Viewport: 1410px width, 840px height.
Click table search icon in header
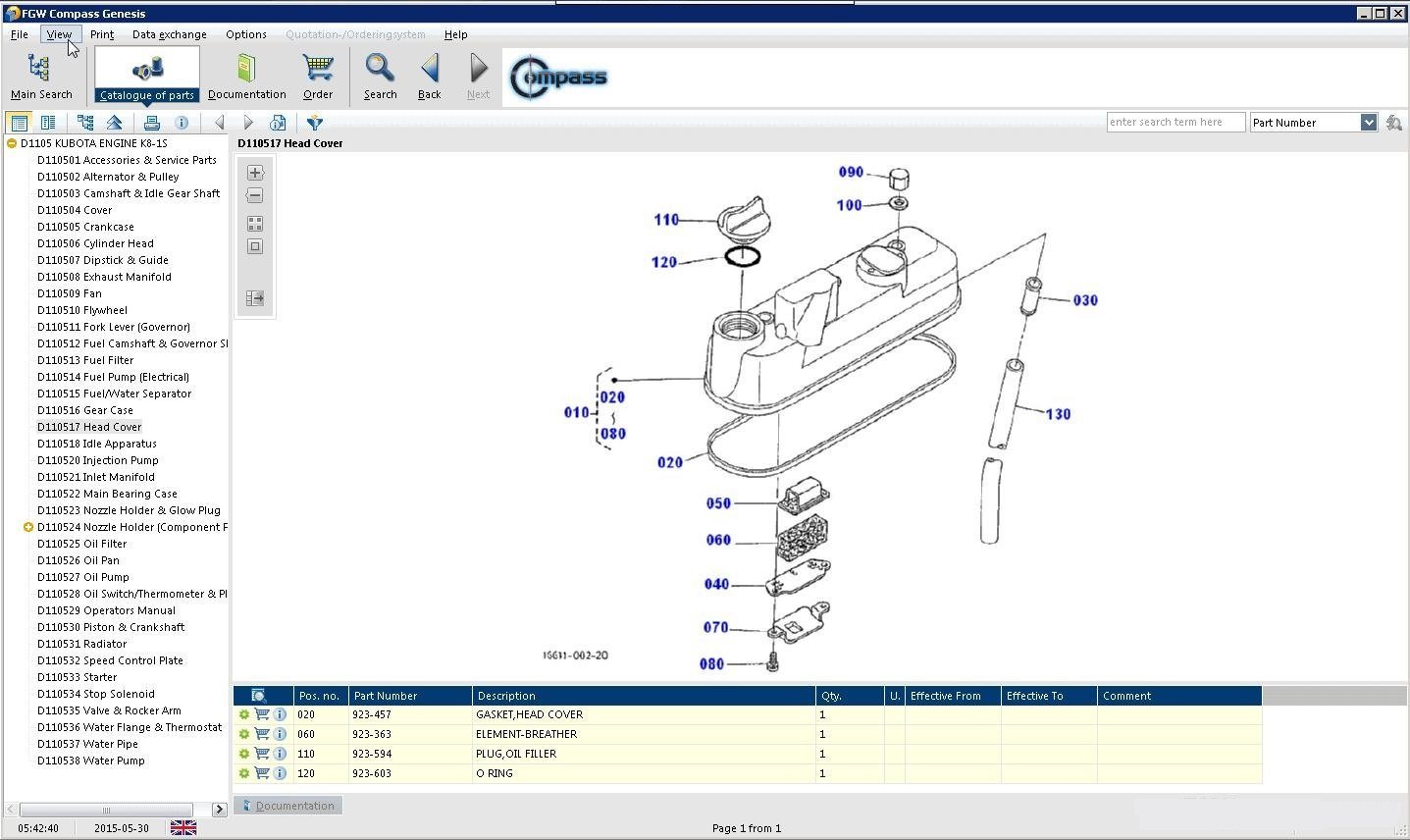(x=258, y=696)
